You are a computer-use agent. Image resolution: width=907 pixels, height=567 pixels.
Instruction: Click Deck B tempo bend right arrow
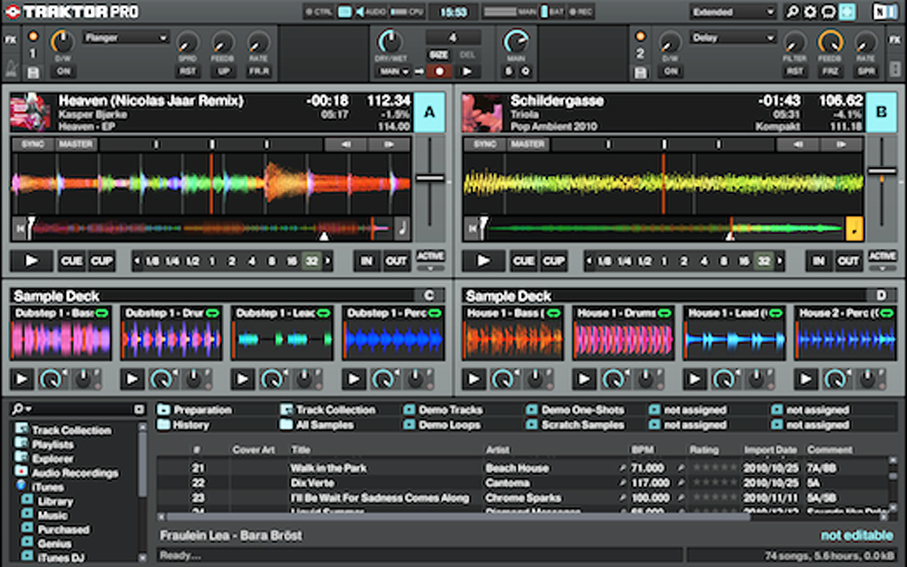841,144
